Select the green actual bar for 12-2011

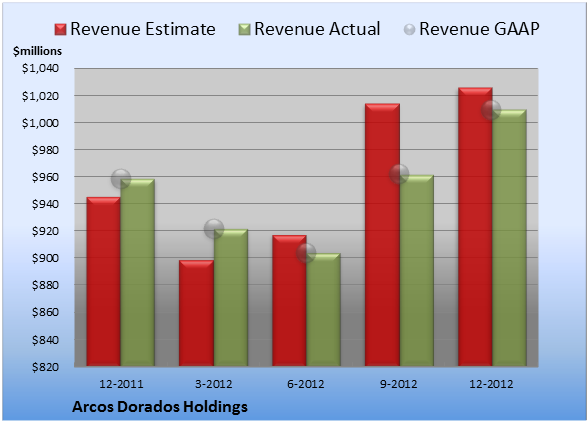138,272
